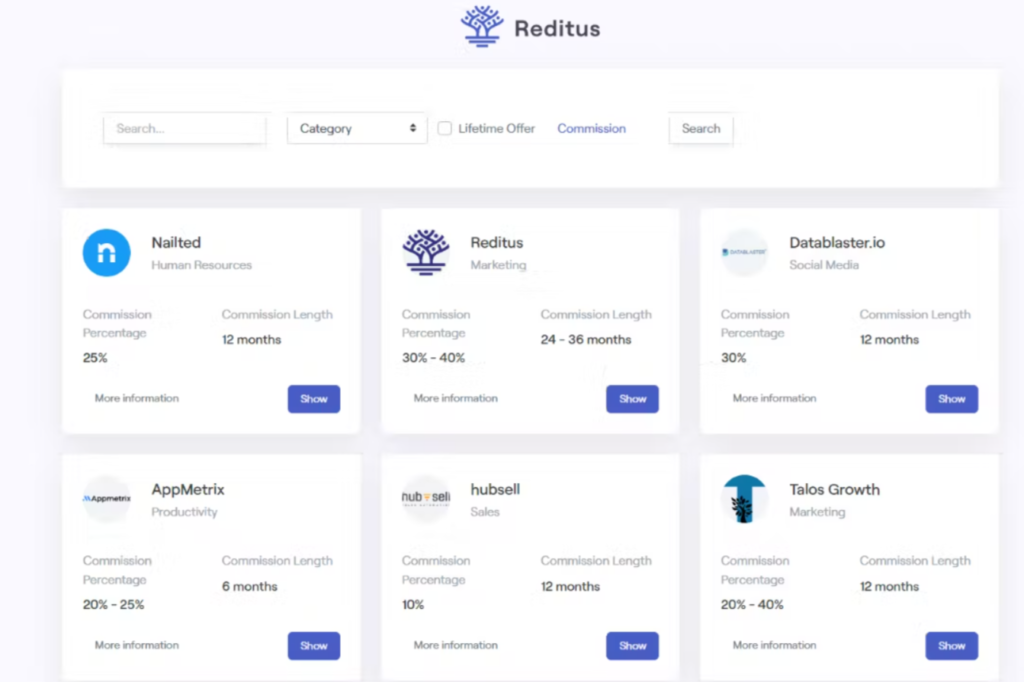The height and width of the screenshot is (682, 1024).
Task: Click the Reditus card tree logo
Action: [x=426, y=252]
